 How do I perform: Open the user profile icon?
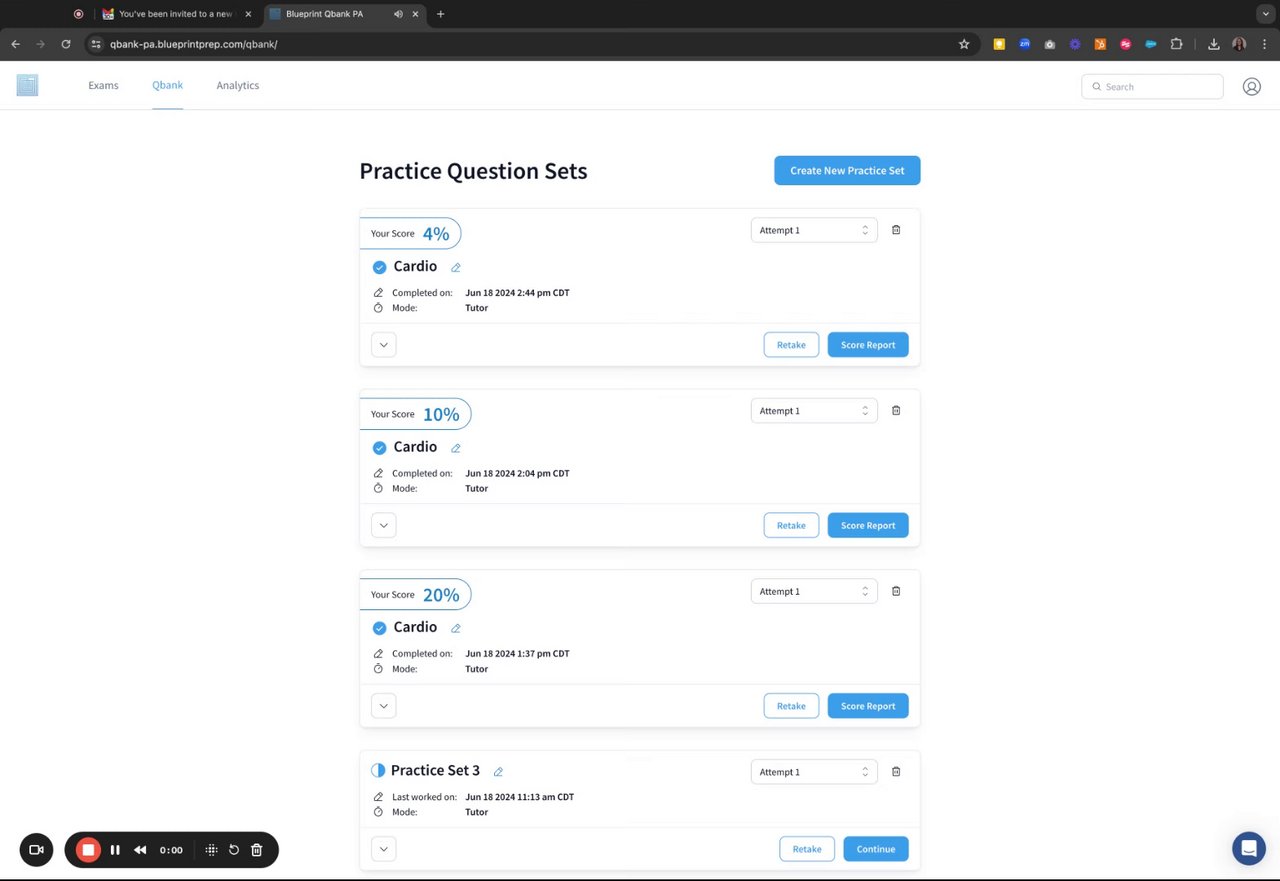click(x=1251, y=87)
